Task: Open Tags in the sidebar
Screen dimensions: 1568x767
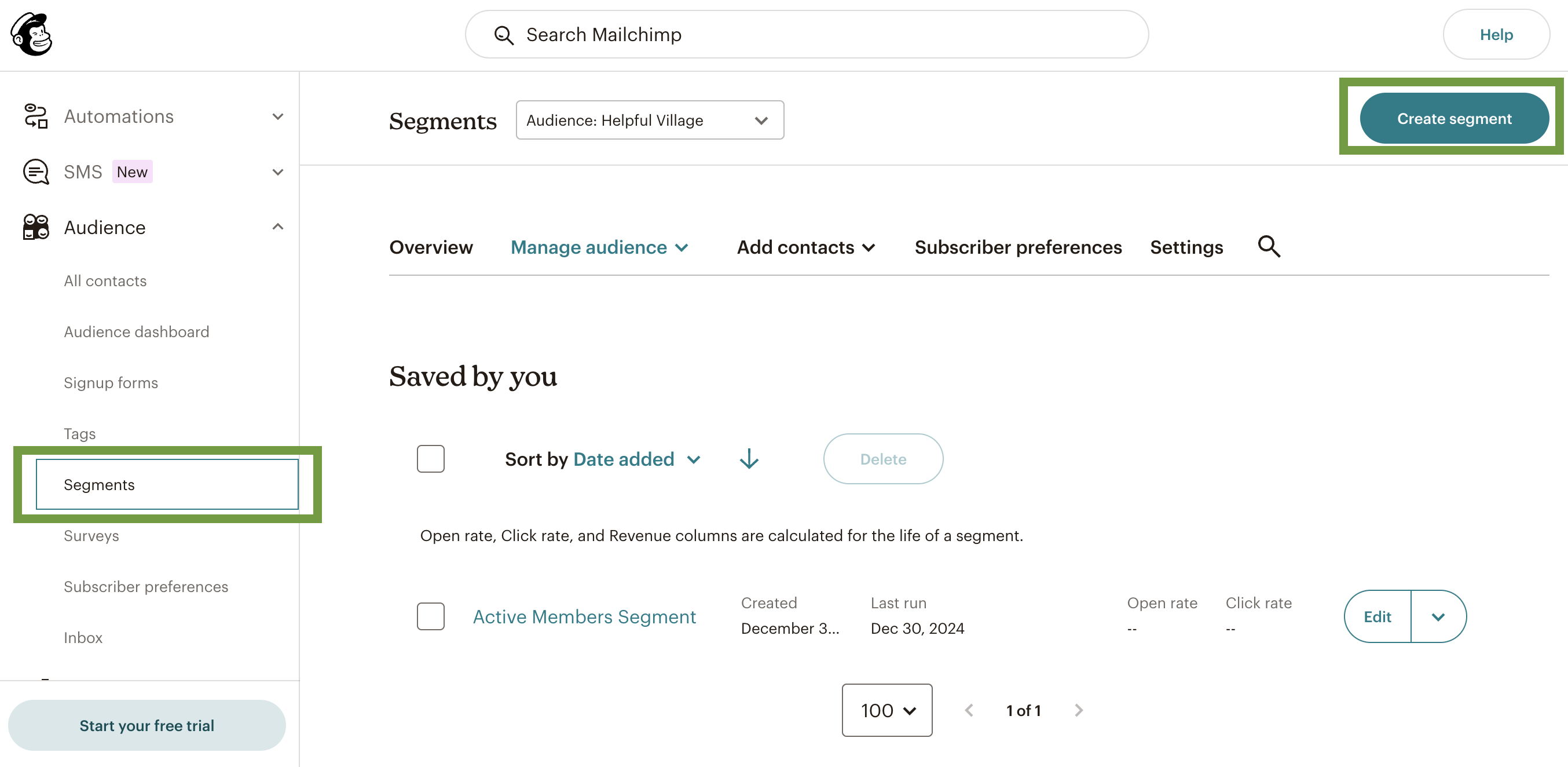Action: click(x=80, y=434)
